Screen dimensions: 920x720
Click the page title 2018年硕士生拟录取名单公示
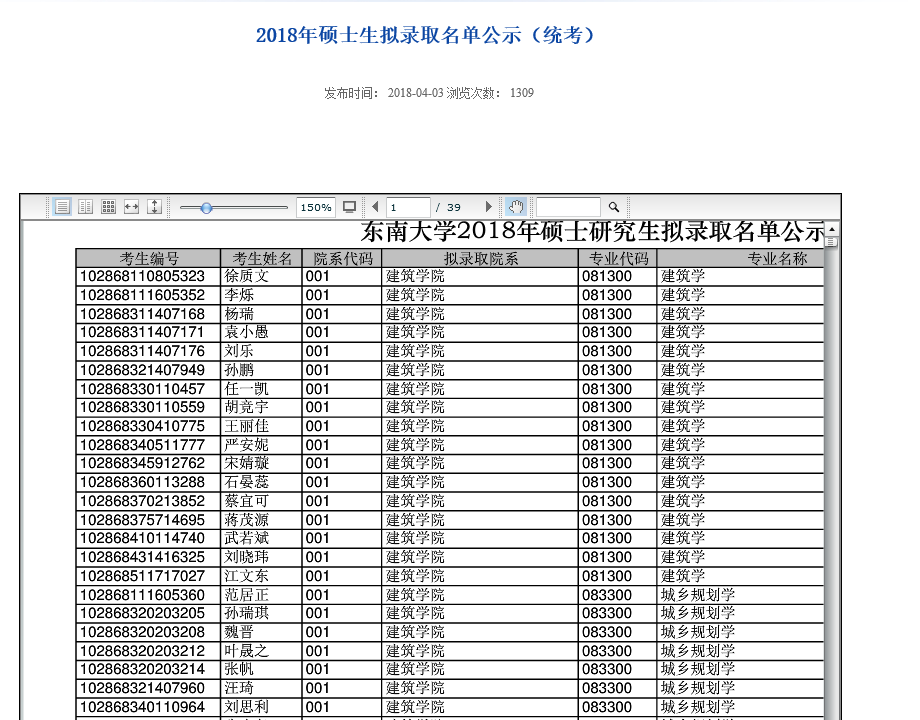pos(426,35)
